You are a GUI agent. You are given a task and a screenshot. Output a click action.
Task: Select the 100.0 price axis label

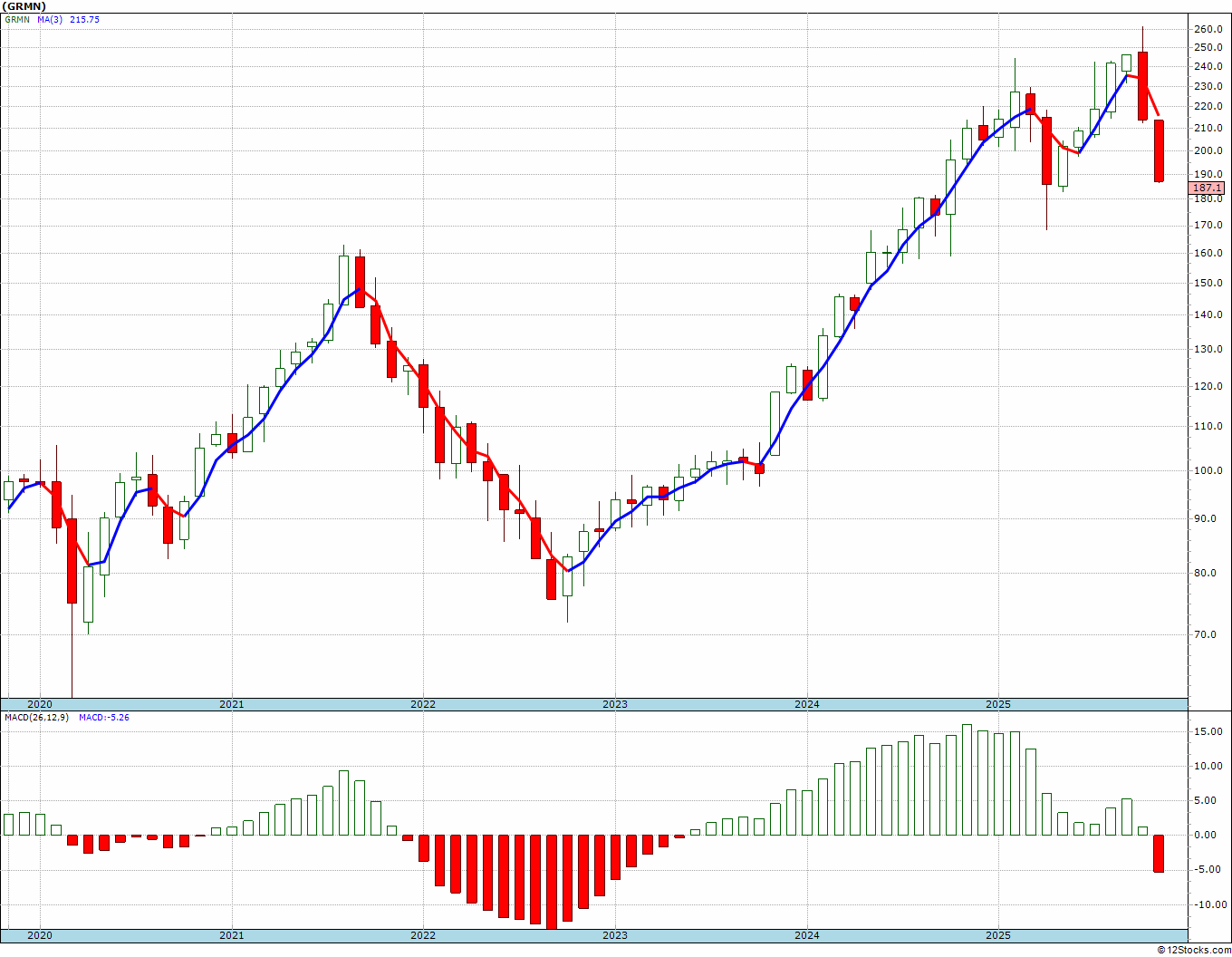tap(1208, 470)
